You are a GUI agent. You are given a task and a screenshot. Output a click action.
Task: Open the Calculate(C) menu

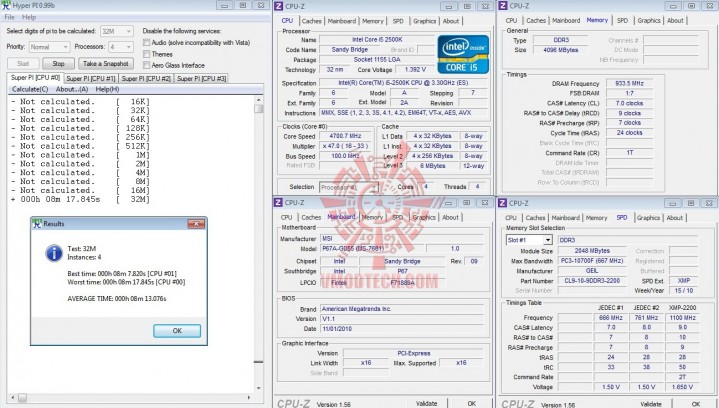coord(30,89)
